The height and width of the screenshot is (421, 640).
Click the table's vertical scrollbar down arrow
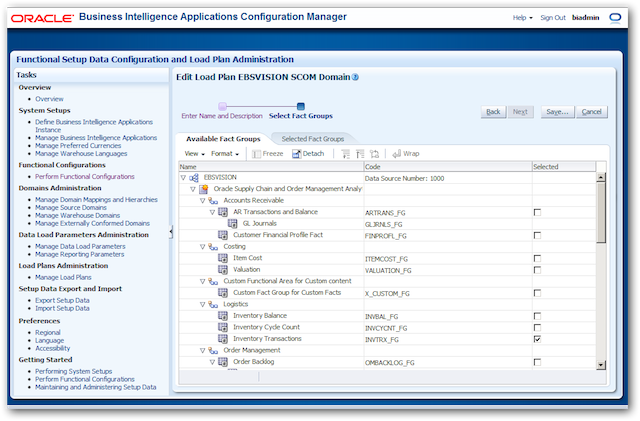[599, 363]
